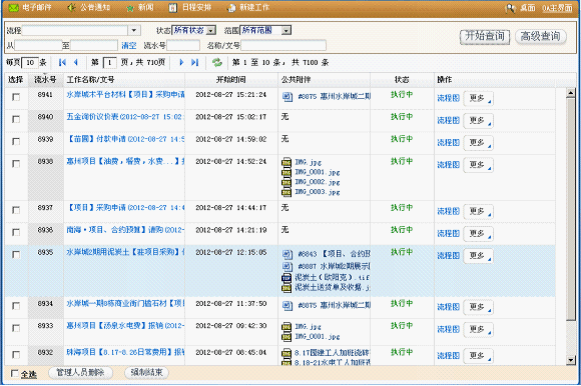
Task: Click the 名称/文号 input field
Action: pos(283,46)
